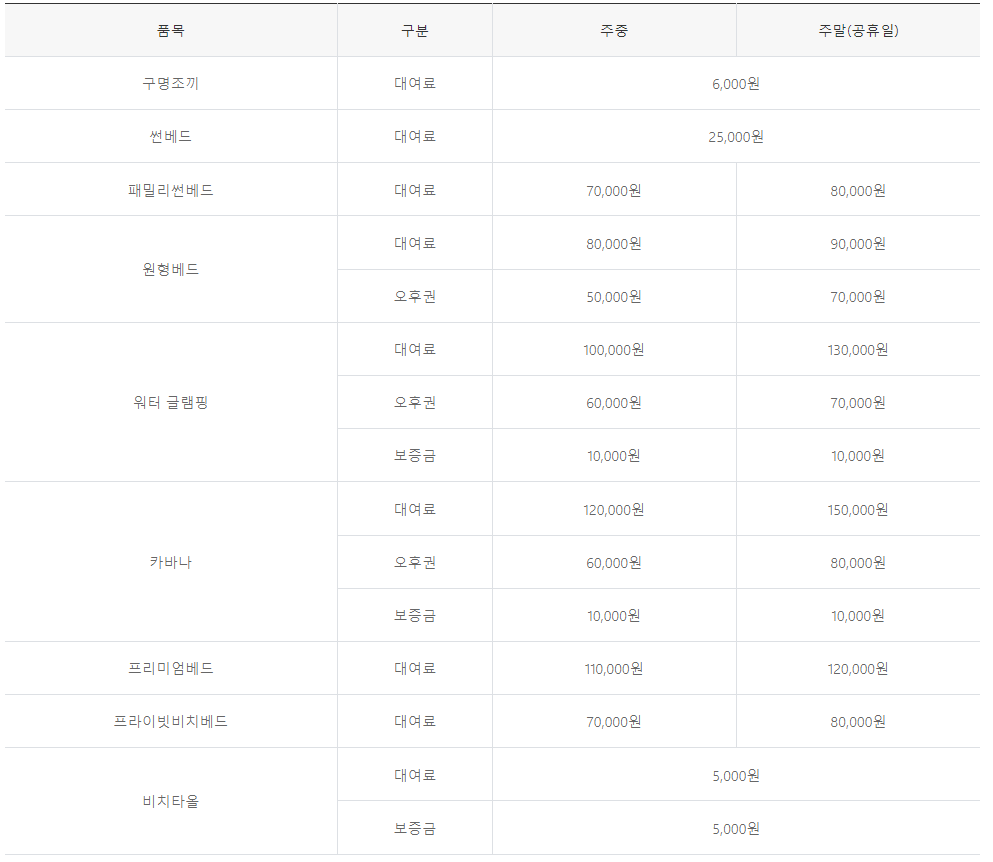Click the 6,000원 life vest rental price

click(737, 83)
